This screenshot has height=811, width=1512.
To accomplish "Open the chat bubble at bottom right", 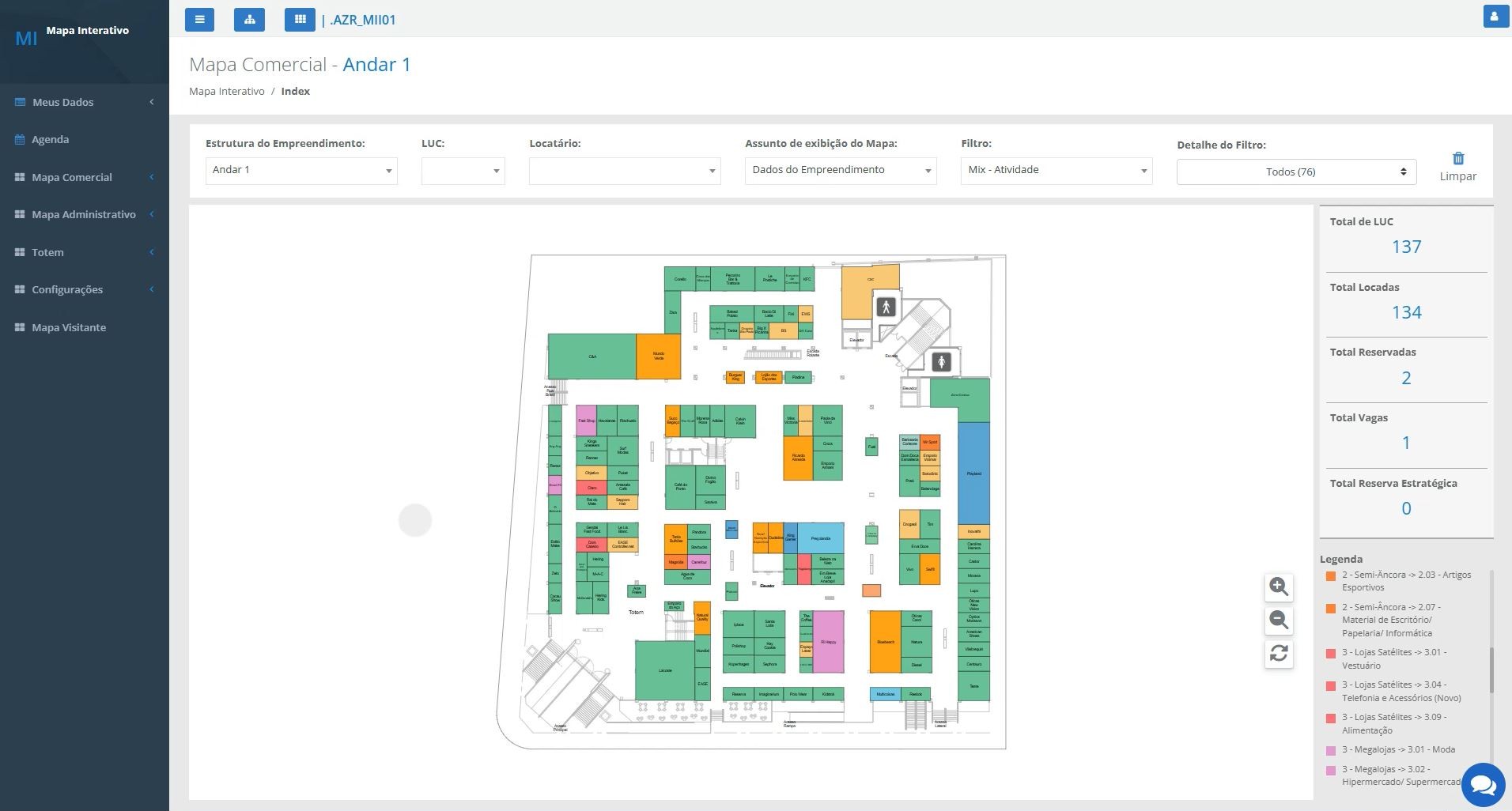I will pos(1484,784).
